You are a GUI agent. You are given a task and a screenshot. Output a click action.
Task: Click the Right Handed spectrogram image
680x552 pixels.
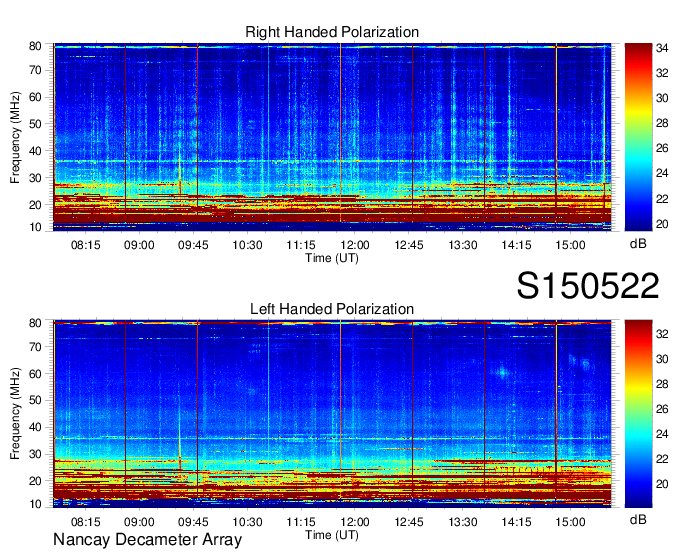click(332, 137)
